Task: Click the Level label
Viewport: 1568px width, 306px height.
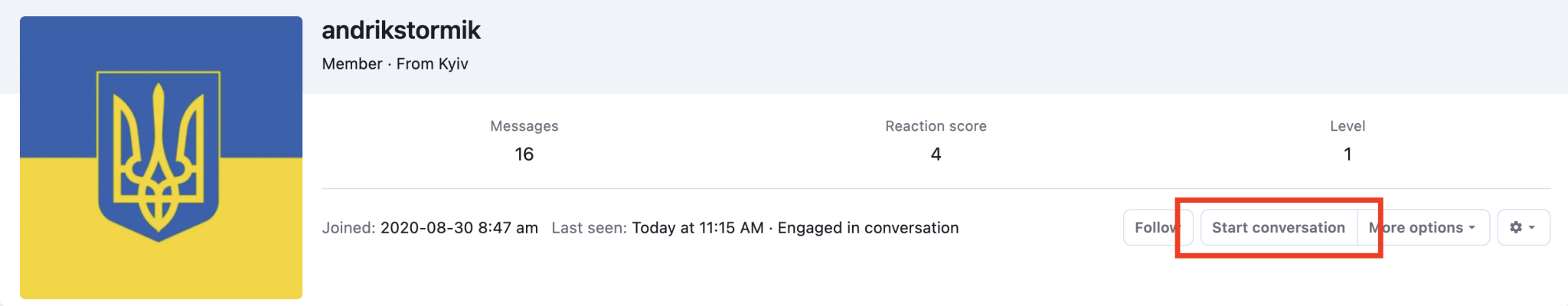Action: click(x=1347, y=126)
